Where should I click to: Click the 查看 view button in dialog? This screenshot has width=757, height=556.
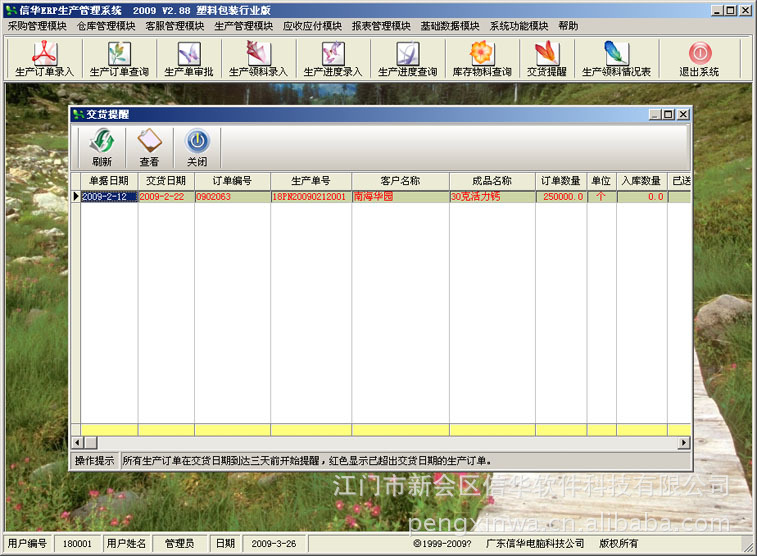pyautogui.click(x=149, y=148)
